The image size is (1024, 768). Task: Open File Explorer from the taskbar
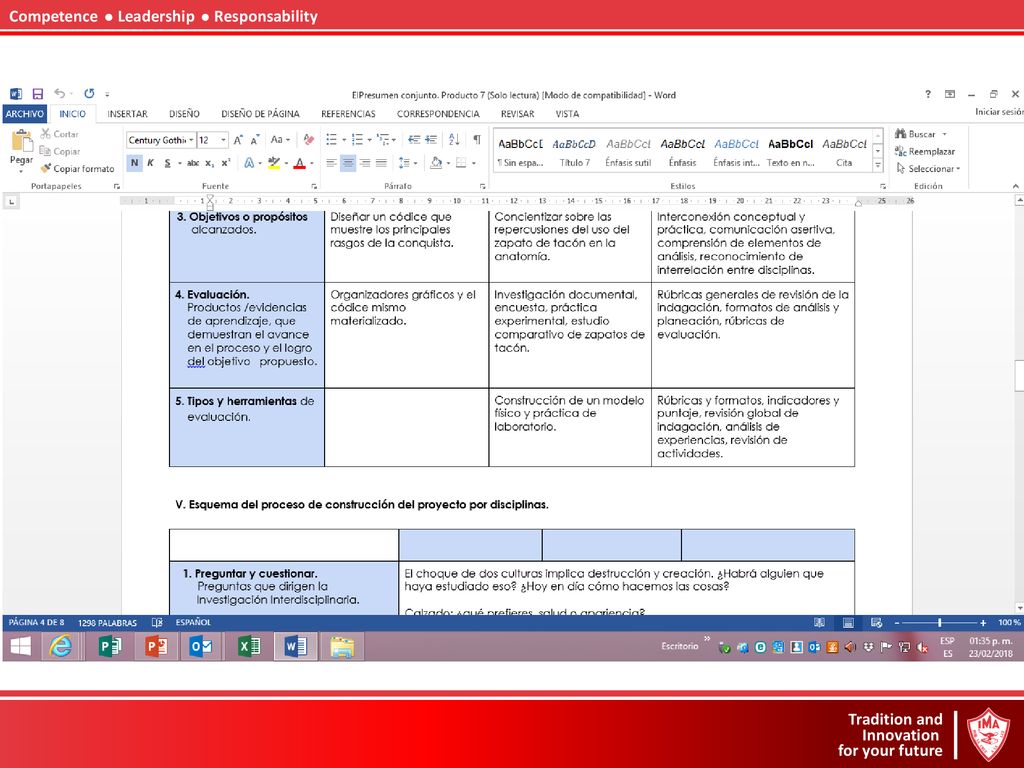click(x=342, y=647)
